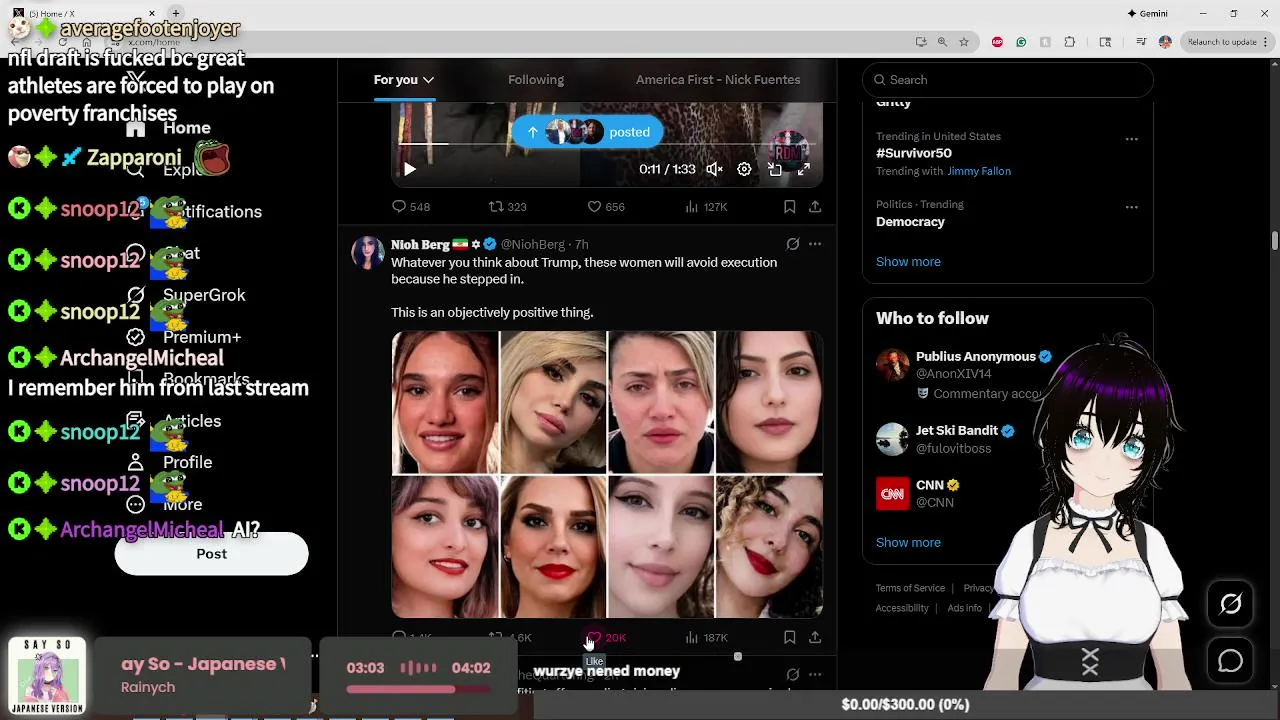The height and width of the screenshot is (720, 1280).
Task: Click the install app icon in the address bar
Action: [920, 42]
